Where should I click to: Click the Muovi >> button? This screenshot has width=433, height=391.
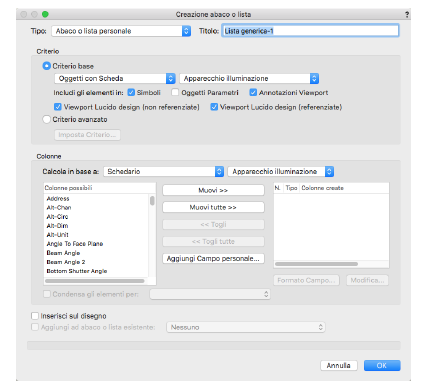tap(213, 190)
